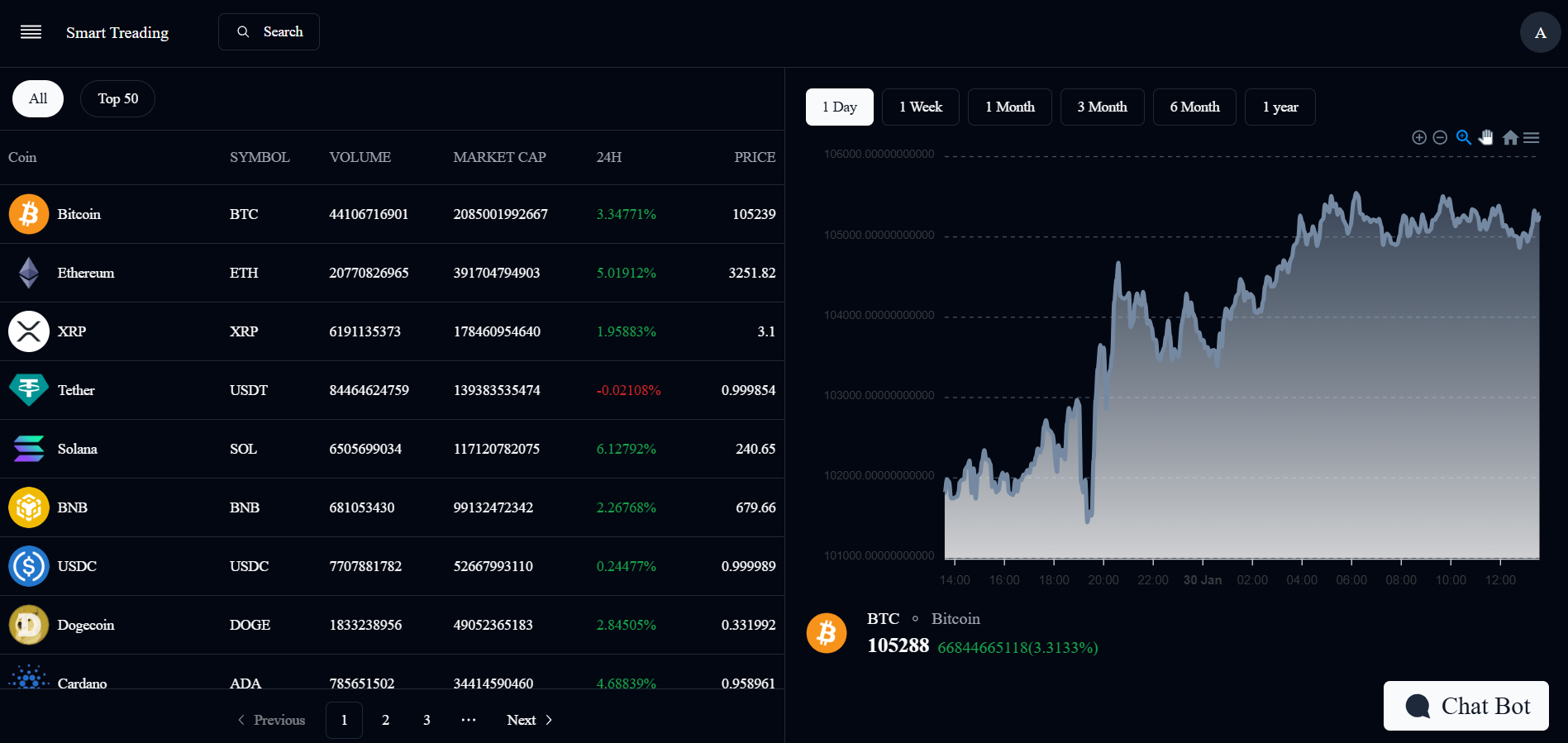Open the hamburger navigation menu
1568x743 pixels.
click(x=31, y=32)
